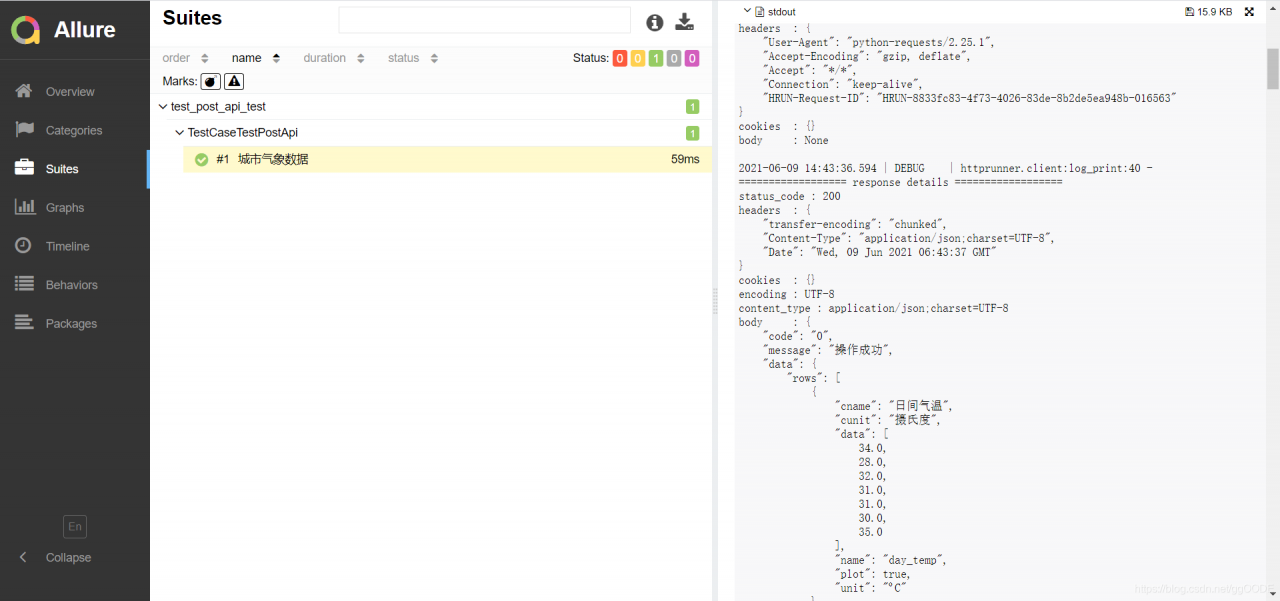Open the Packages menu item
Screen dimensions: 1280x601
[x=71, y=324]
